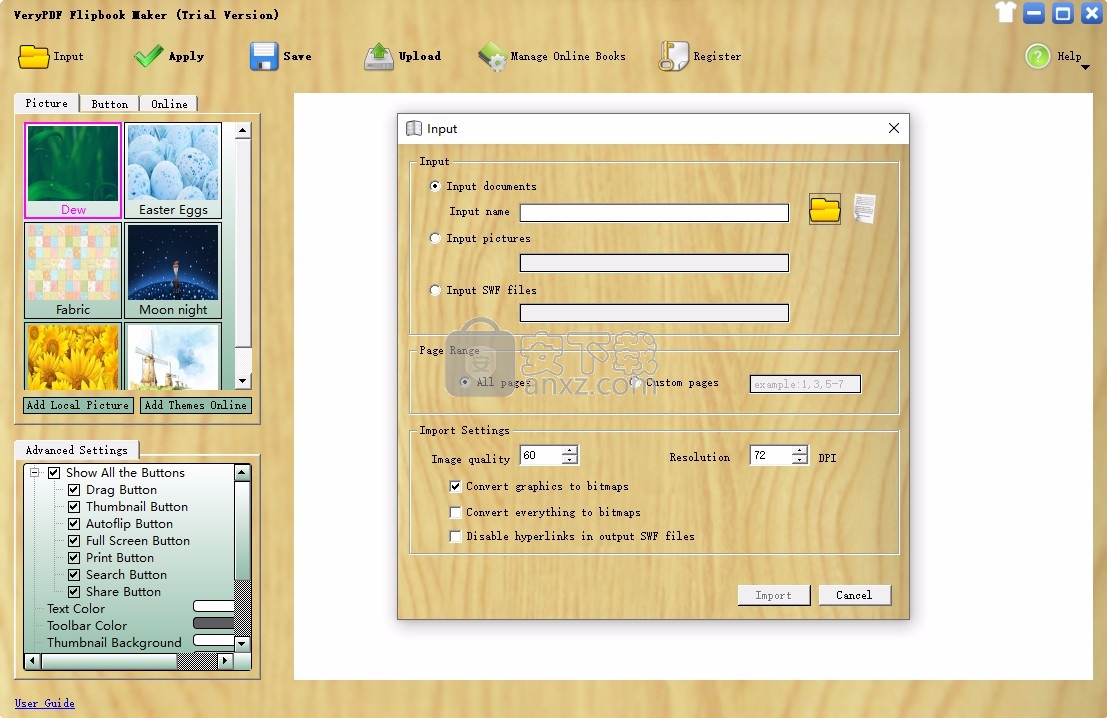This screenshot has height=718, width=1107.
Task: Toggle Convert graphics to bitmaps checkbox
Action: pyautogui.click(x=455, y=486)
